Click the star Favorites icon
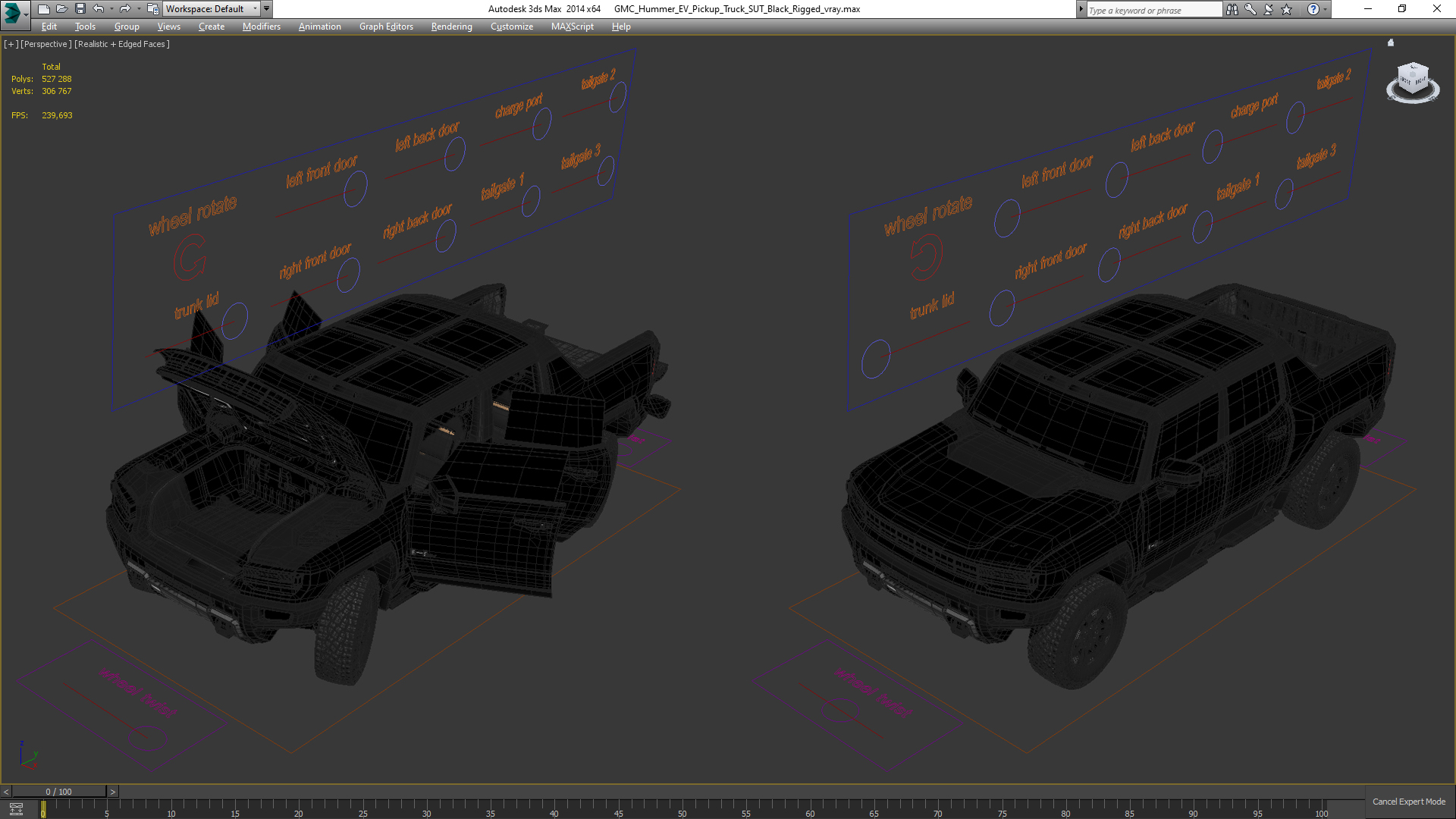1456x819 pixels. pyautogui.click(x=1287, y=9)
